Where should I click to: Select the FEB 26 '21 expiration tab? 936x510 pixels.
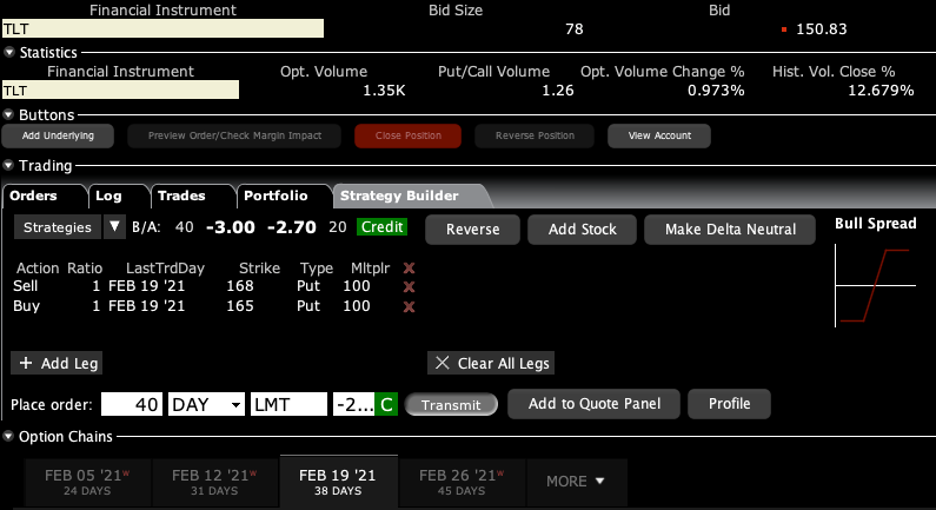pyautogui.click(x=460, y=481)
